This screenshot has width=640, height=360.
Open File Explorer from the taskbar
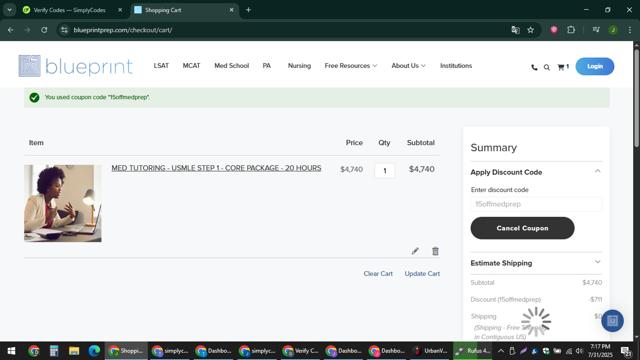[x=74, y=351]
